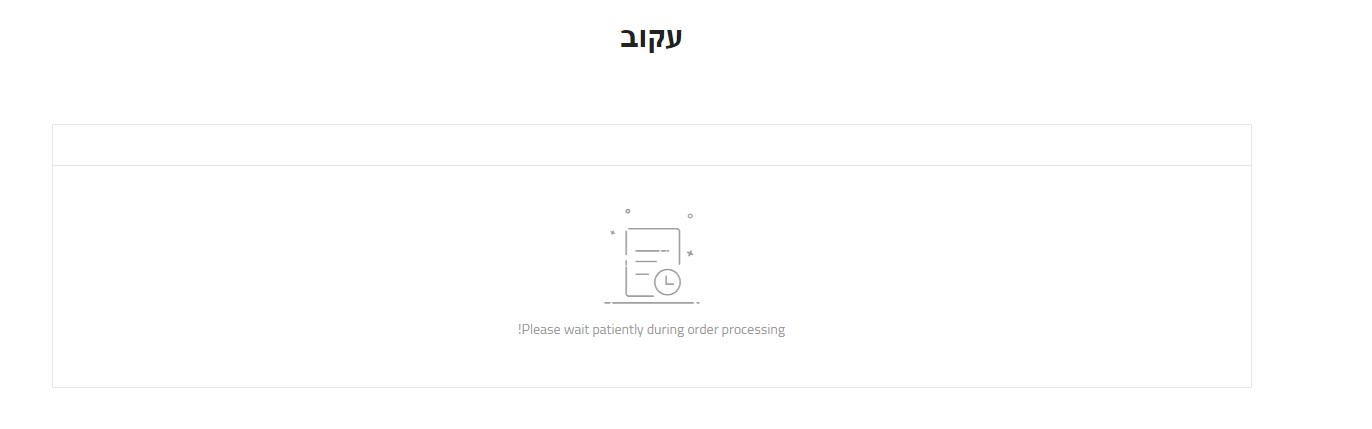Click the עקוב page heading
Screen dimensions: 1372x429
651,38
